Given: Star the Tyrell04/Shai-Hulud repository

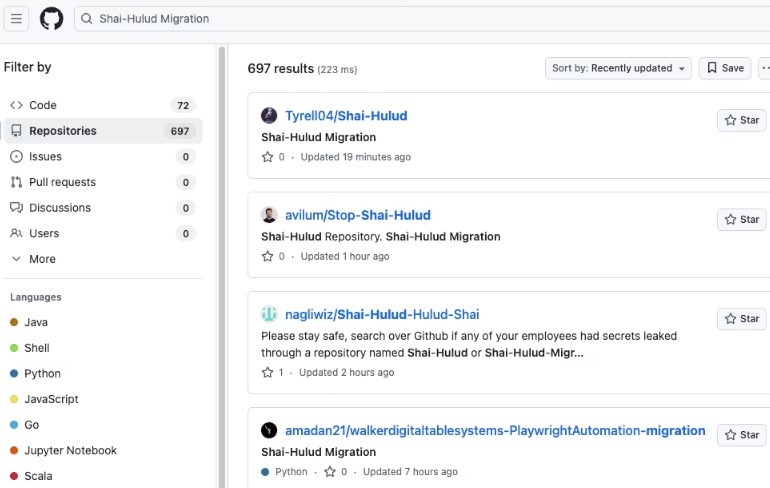Looking at the screenshot, I should pyautogui.click(x=742, y=120).
